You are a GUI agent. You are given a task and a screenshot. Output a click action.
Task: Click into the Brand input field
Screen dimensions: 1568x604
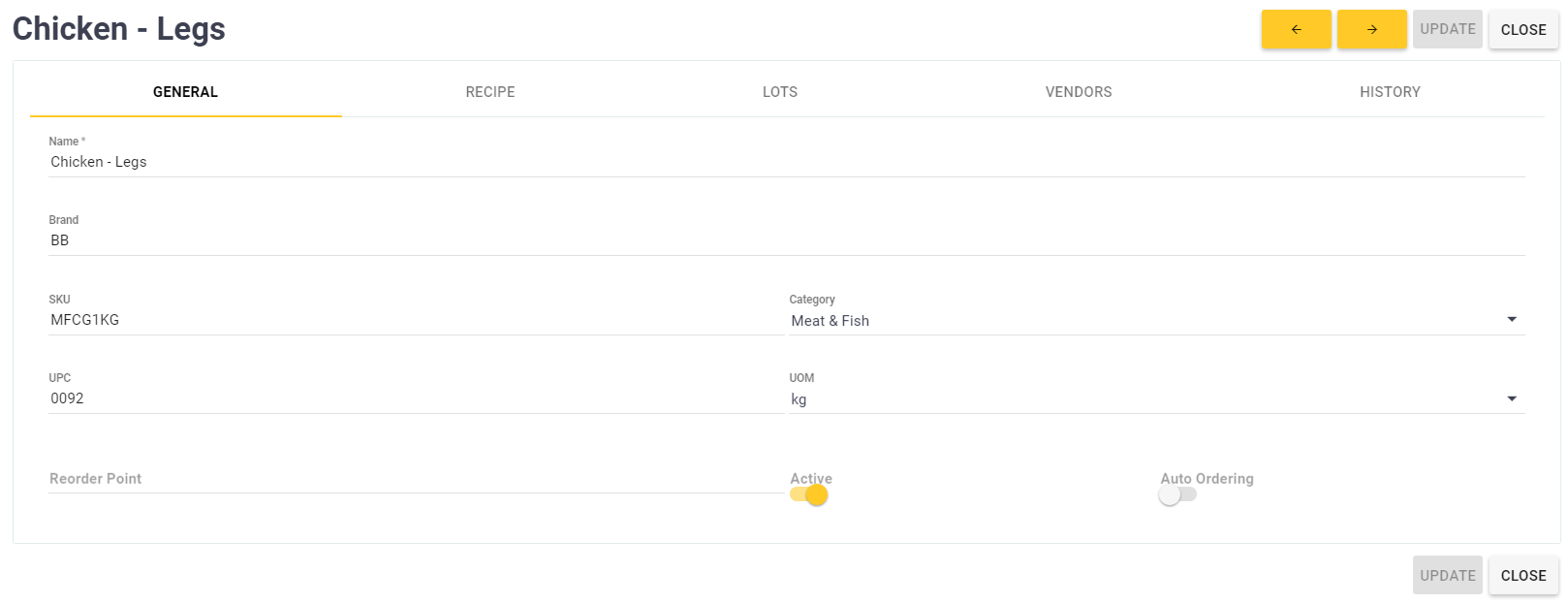786,240
